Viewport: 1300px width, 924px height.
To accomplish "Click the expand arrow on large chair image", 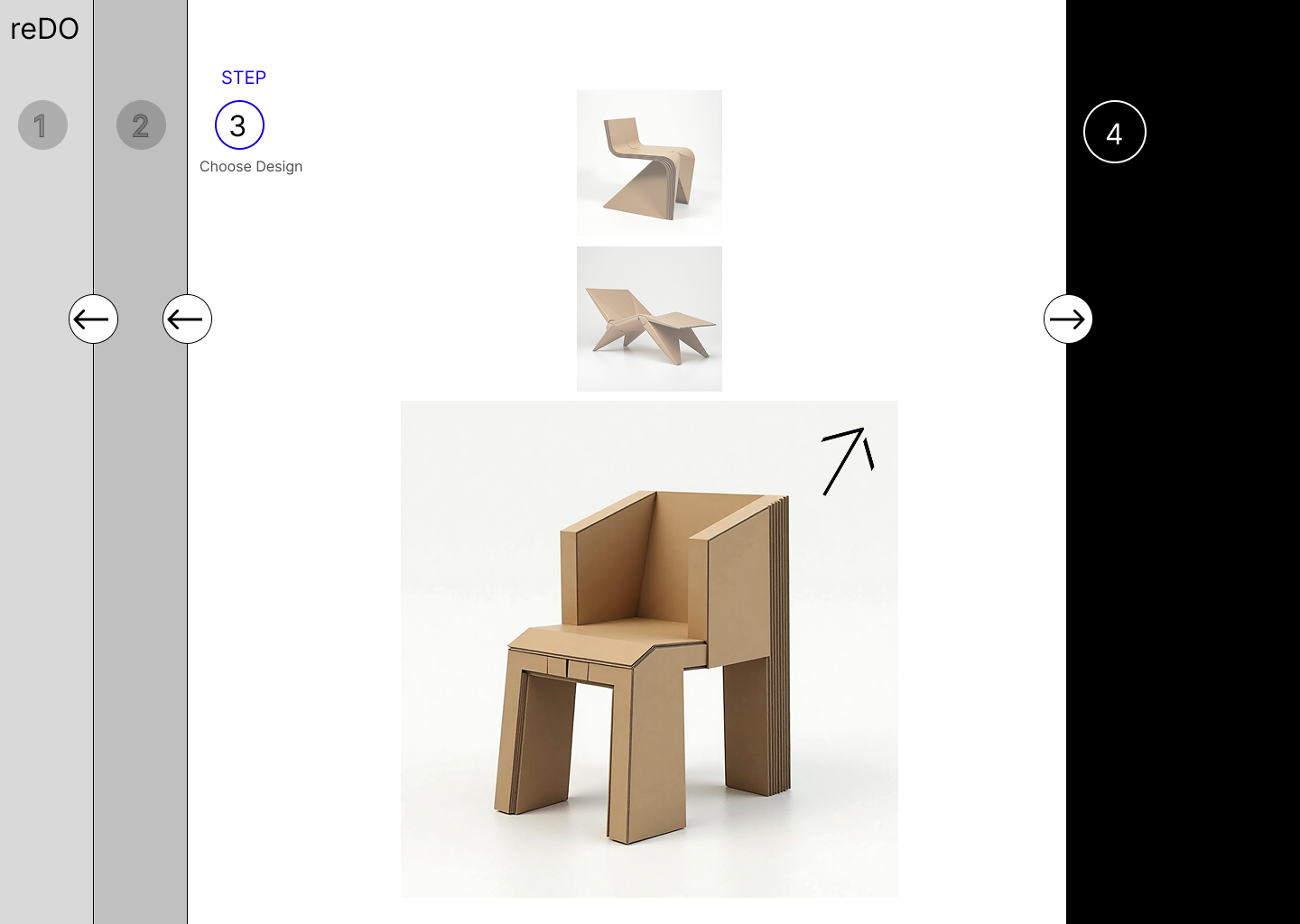I will pyautogui.click(x=848, y=460).
